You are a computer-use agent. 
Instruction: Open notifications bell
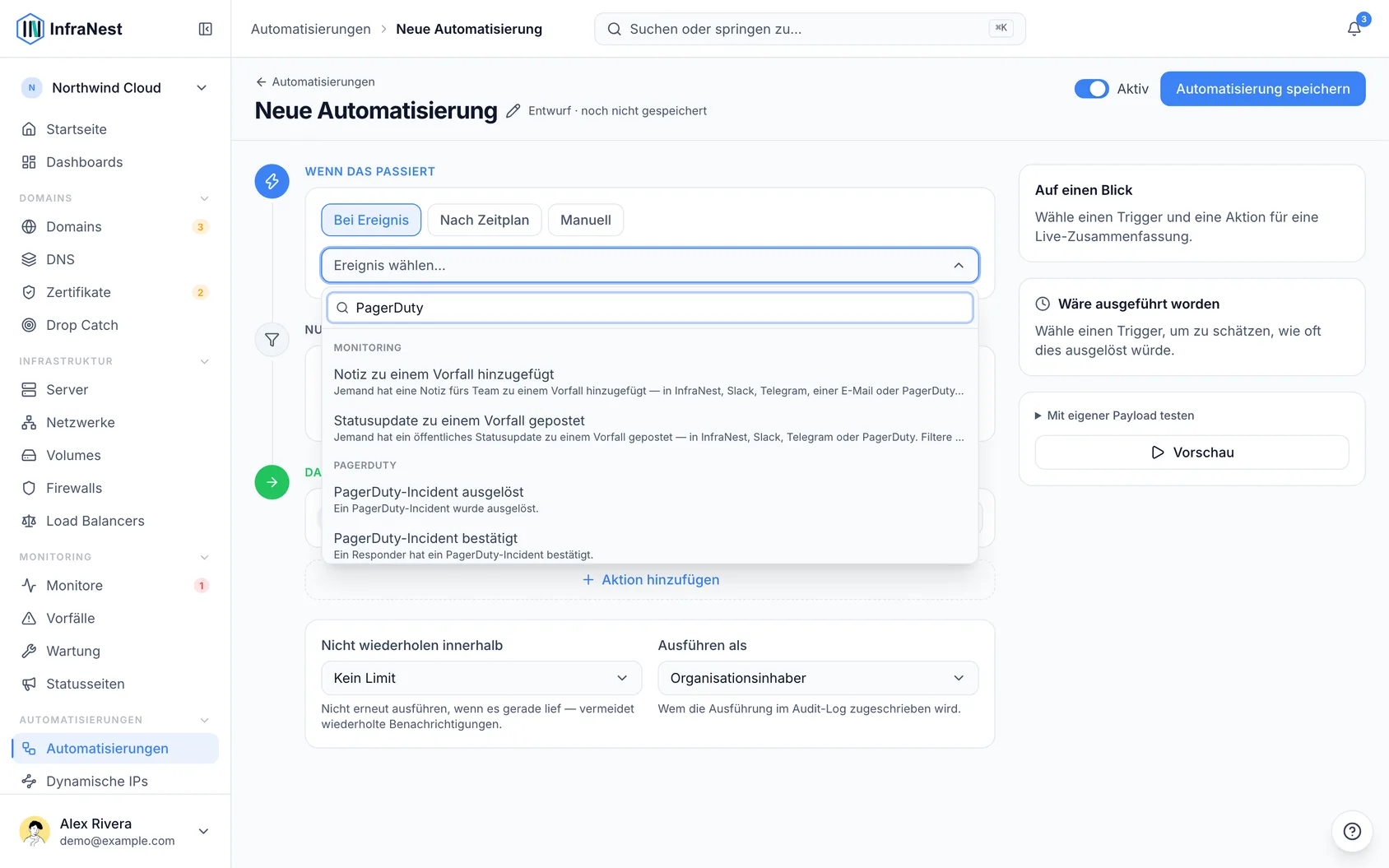point(1354,29)
